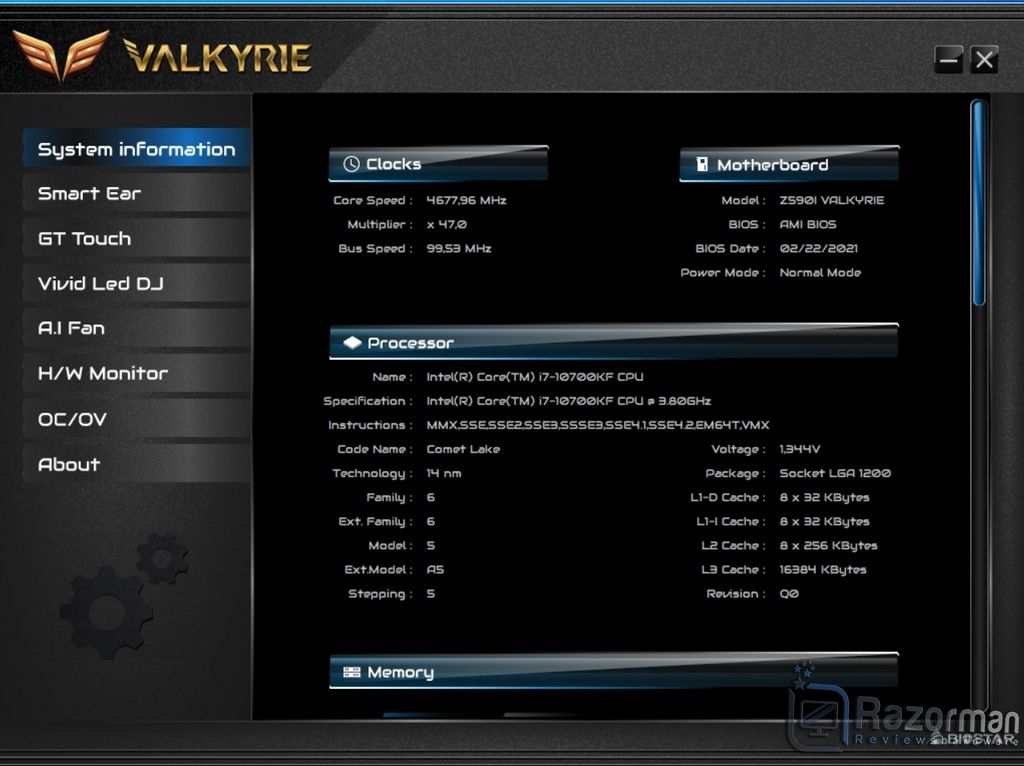Click the clock icon in Clocks header
1024x766 pixels.
pyautogui.click(x=351, y=164)
